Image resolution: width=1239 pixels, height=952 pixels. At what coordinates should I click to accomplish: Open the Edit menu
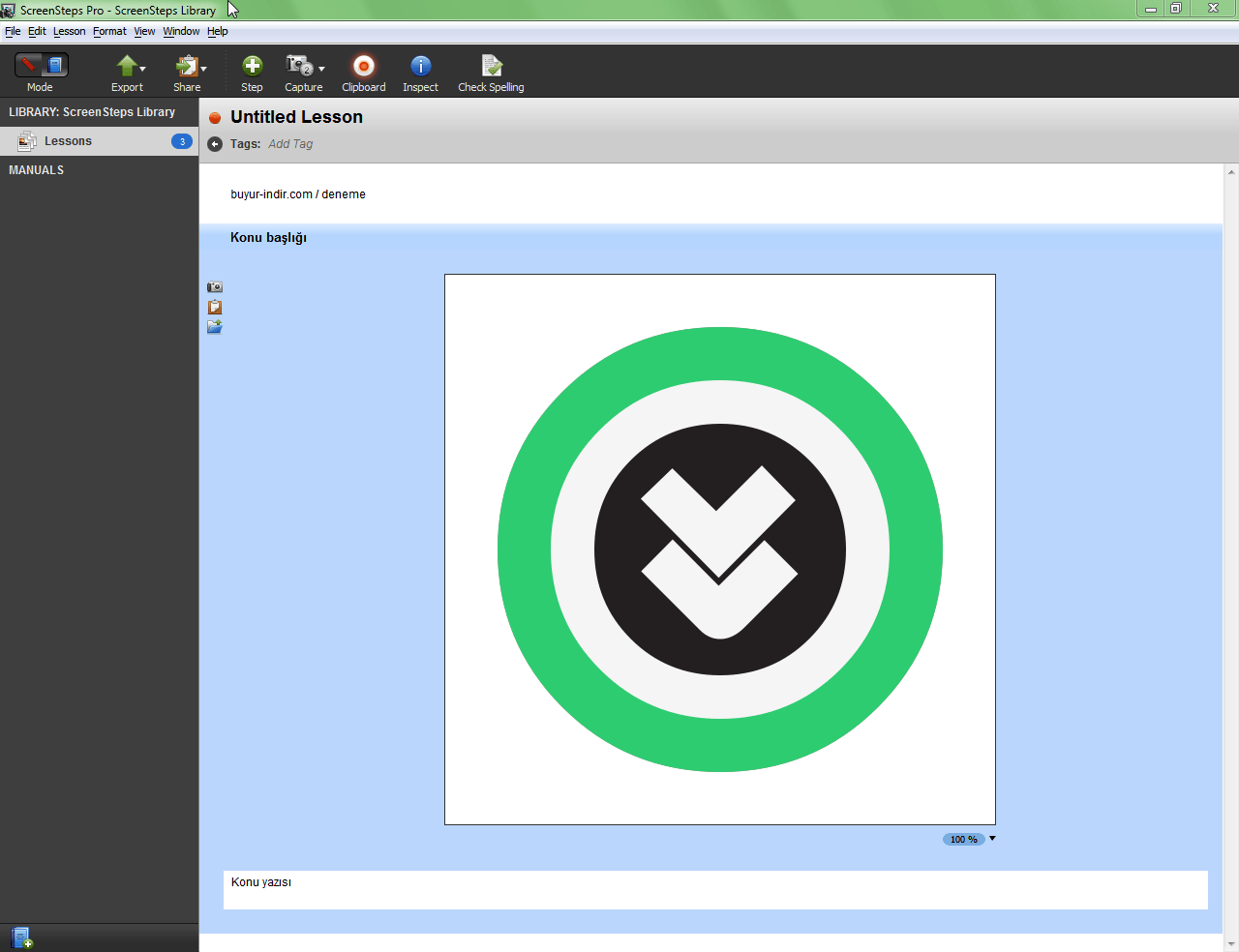(x=37, y=31)
